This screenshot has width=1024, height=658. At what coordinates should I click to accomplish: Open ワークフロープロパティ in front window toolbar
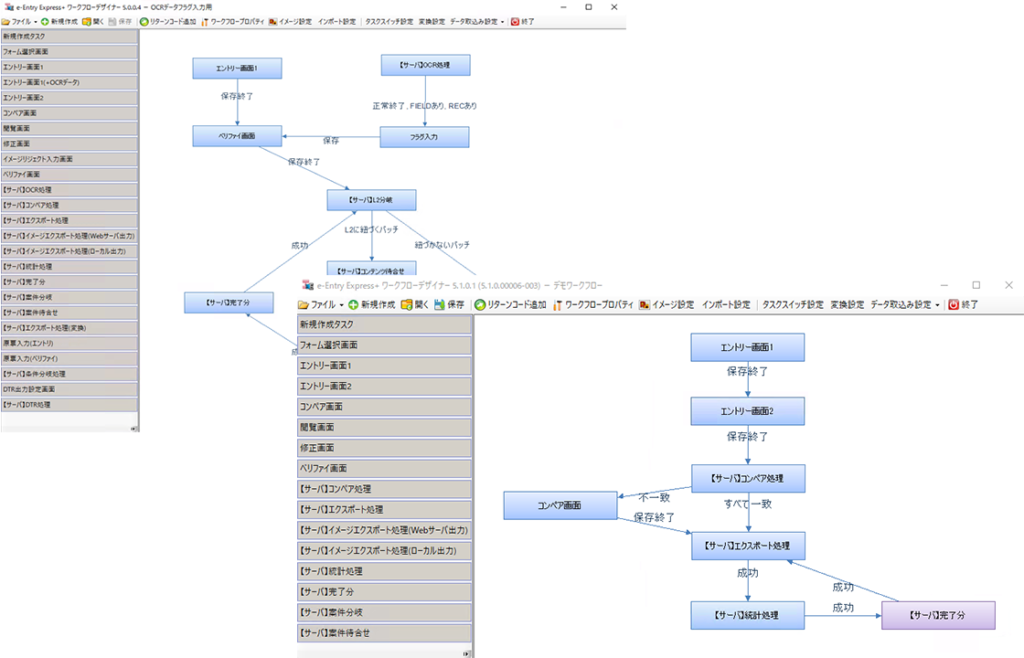pos(558,304)
